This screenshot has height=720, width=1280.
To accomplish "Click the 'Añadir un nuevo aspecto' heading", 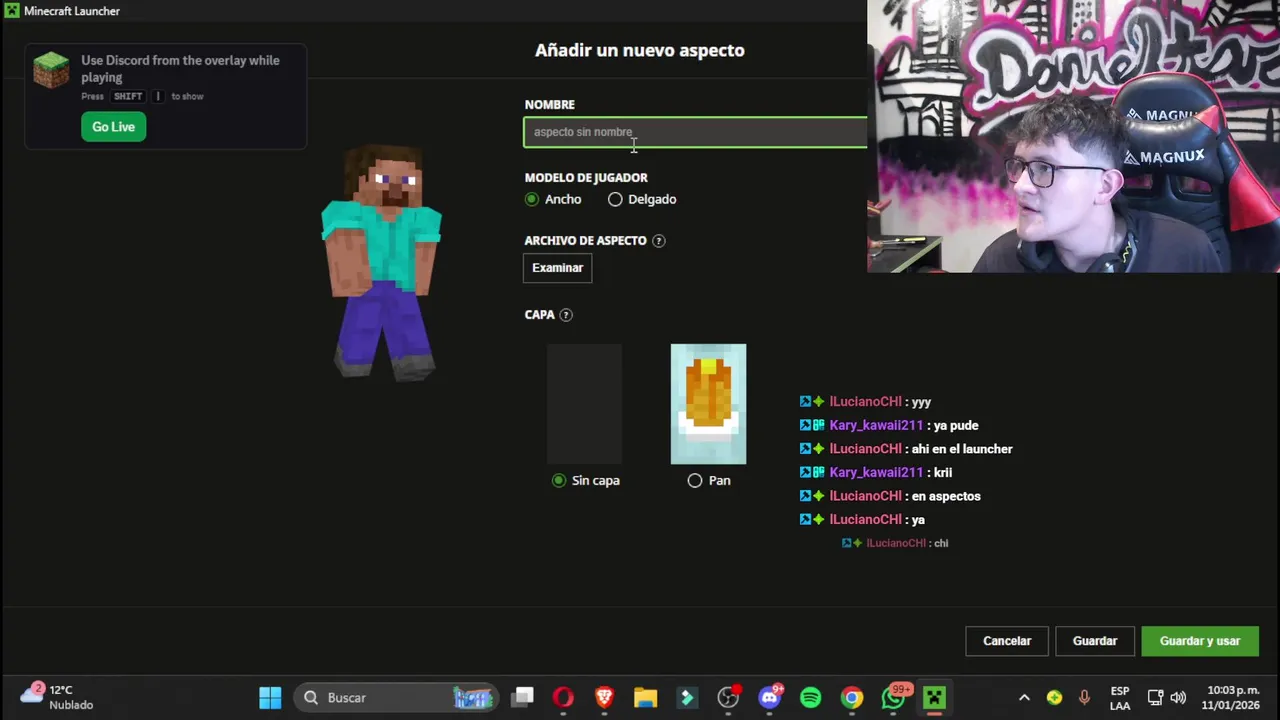I will pyautogui.click(x=640, y=50).
